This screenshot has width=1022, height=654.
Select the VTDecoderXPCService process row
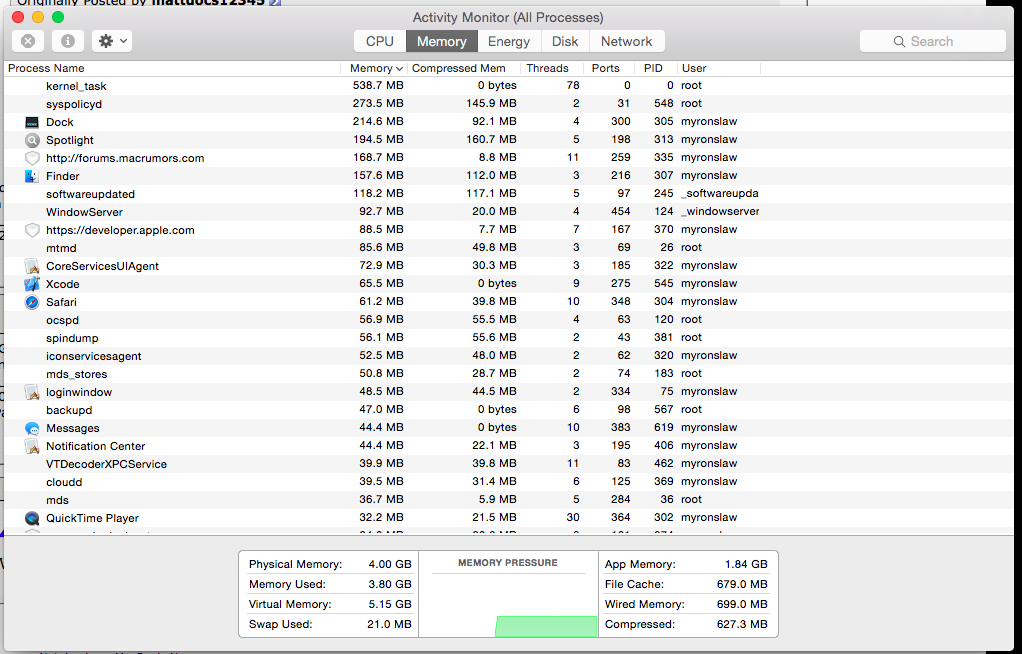tap(508, 464)
